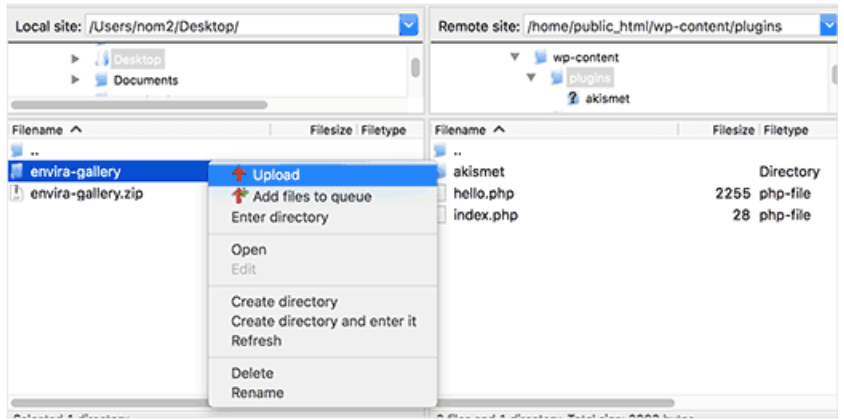
Task: Collapse the plugins tree node
Action: (532, 78)
